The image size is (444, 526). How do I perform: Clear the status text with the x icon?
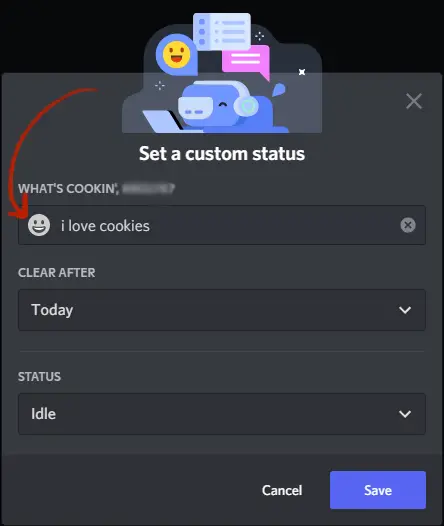click(408, 225)
